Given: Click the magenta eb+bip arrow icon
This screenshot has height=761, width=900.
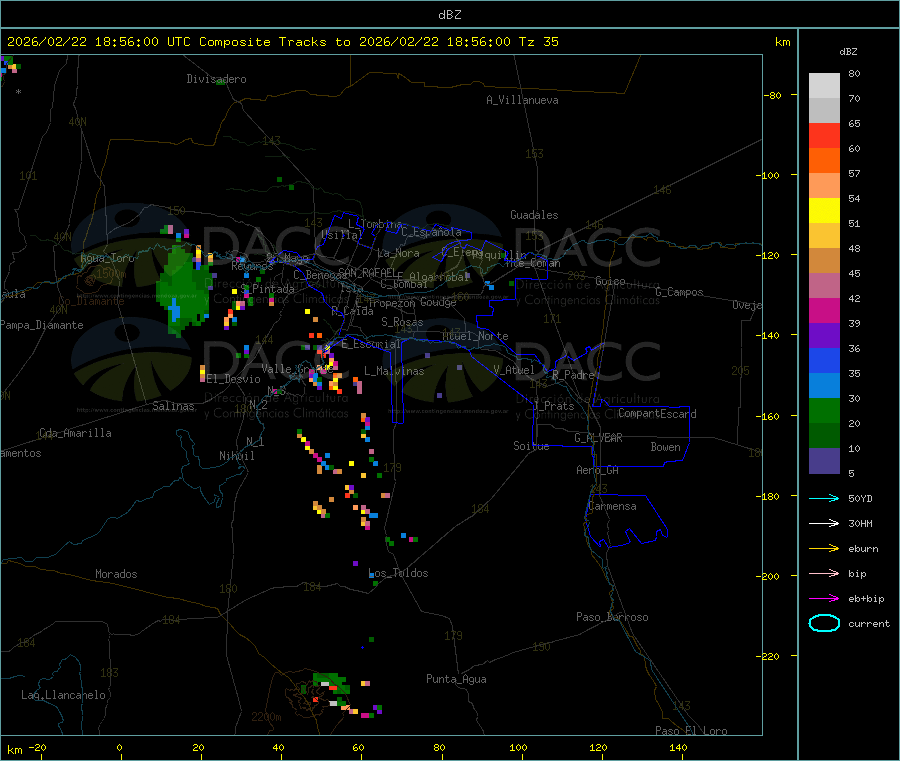Looking at the screenshot, I should [824, 598].
